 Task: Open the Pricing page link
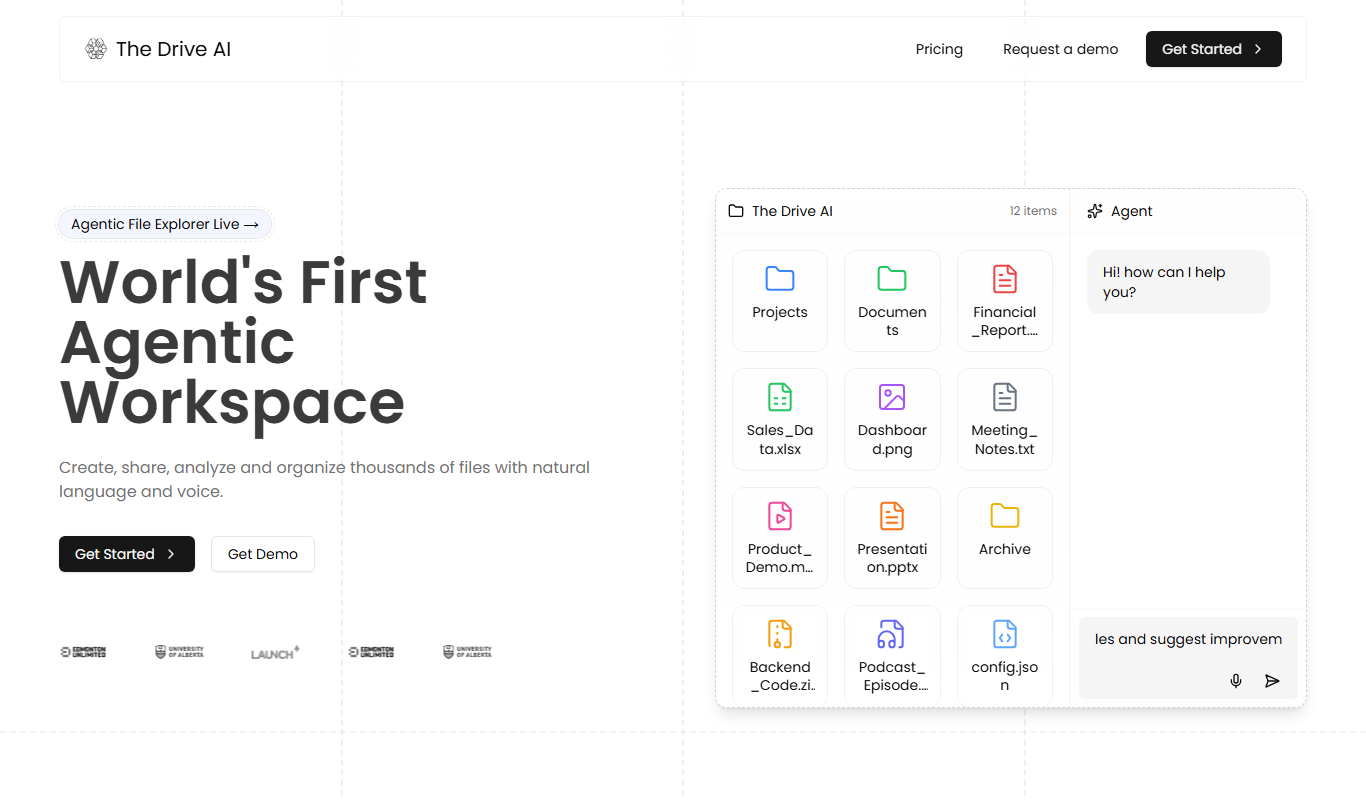point(939,49)
